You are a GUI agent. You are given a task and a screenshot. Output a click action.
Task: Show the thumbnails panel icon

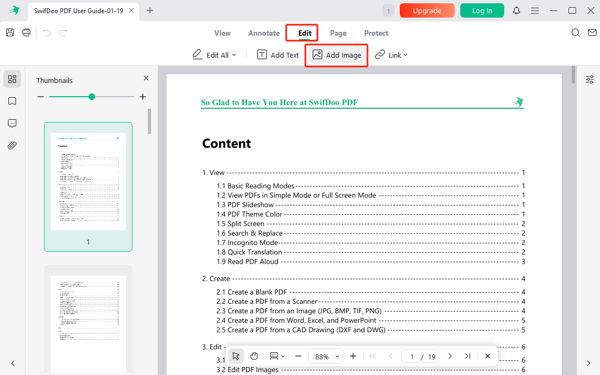12,79
